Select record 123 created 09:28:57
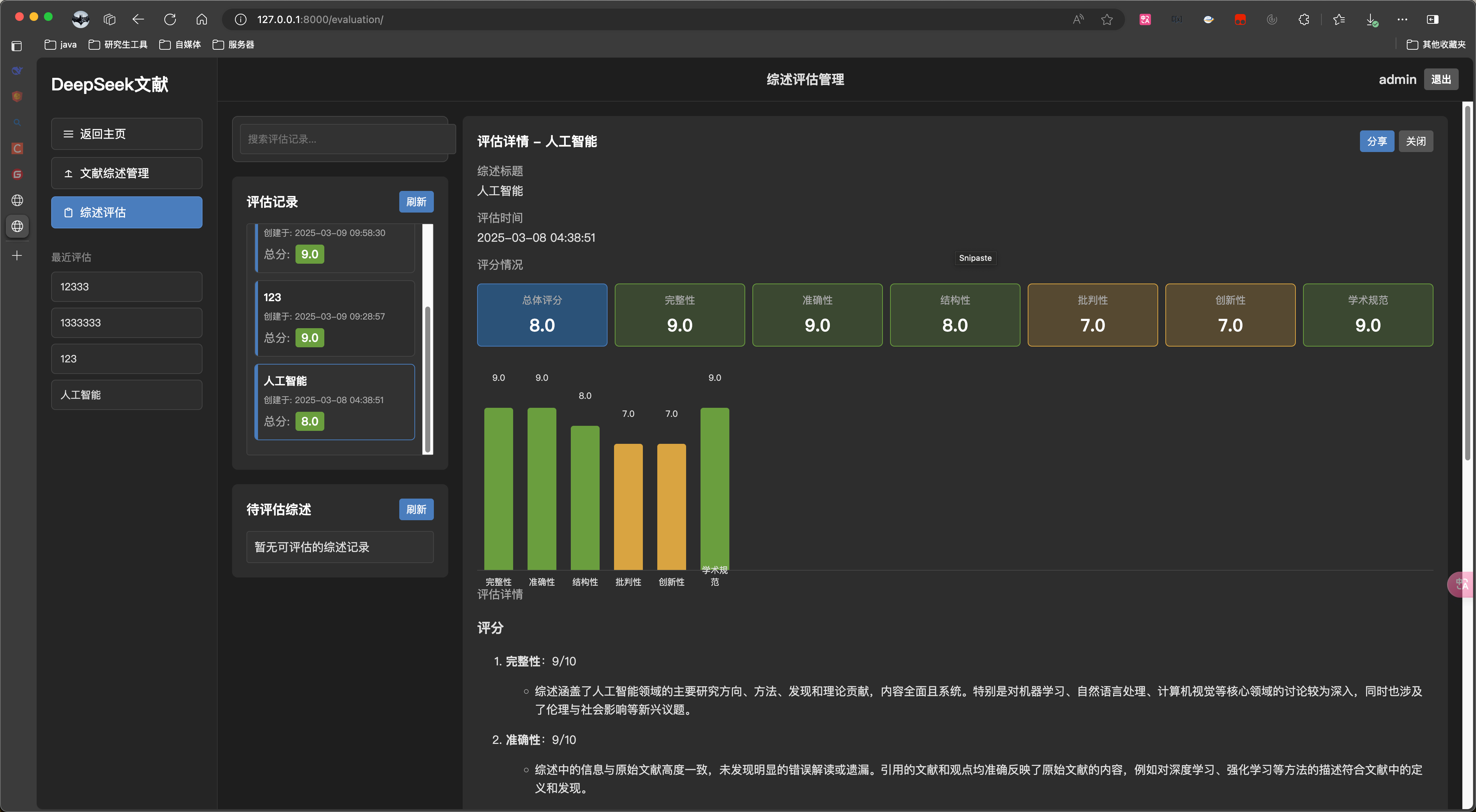This screenshot has height=812, width=1476. (335, 318)
